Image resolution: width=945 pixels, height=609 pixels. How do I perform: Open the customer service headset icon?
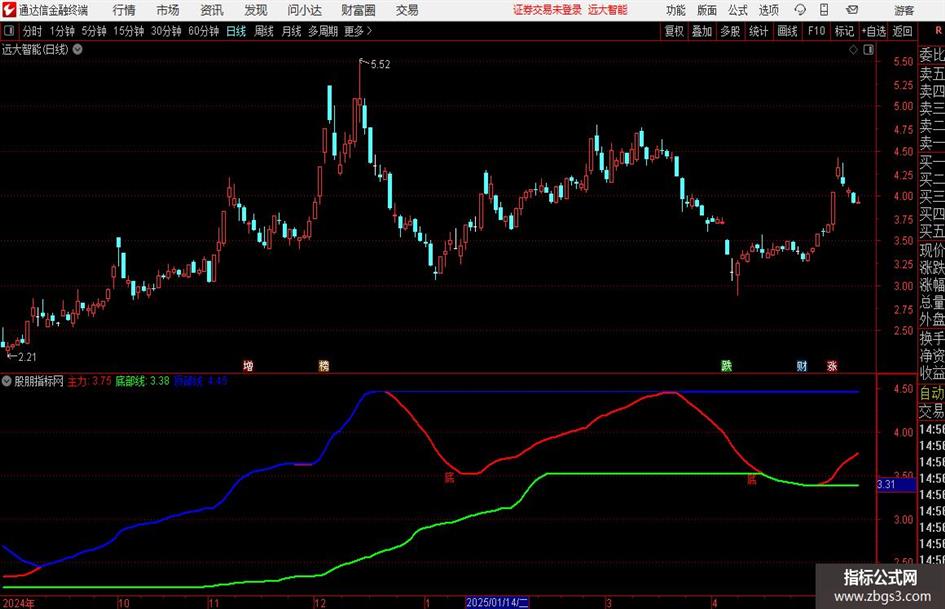800,10
